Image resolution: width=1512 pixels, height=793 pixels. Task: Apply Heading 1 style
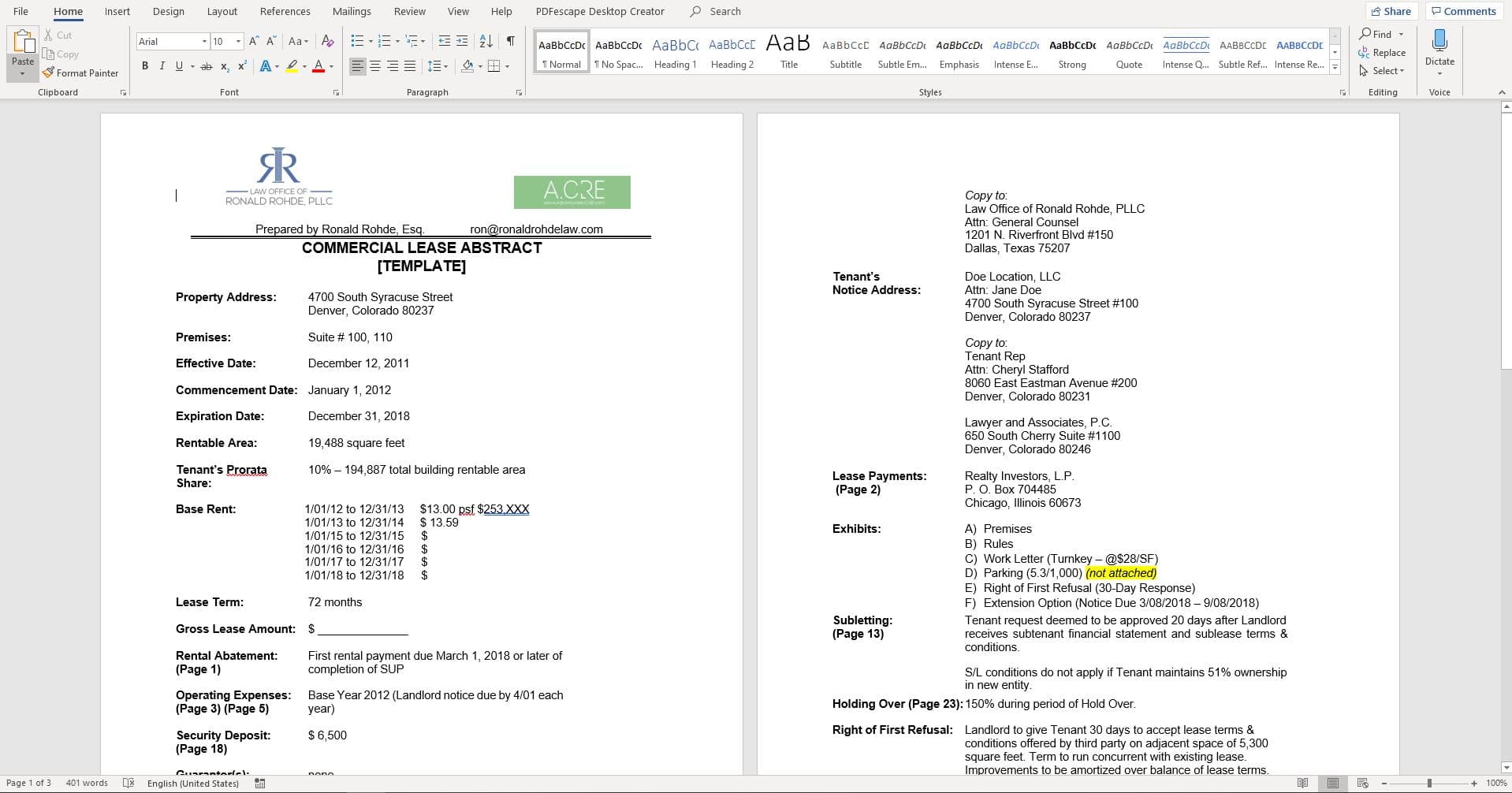pos(675,53)
